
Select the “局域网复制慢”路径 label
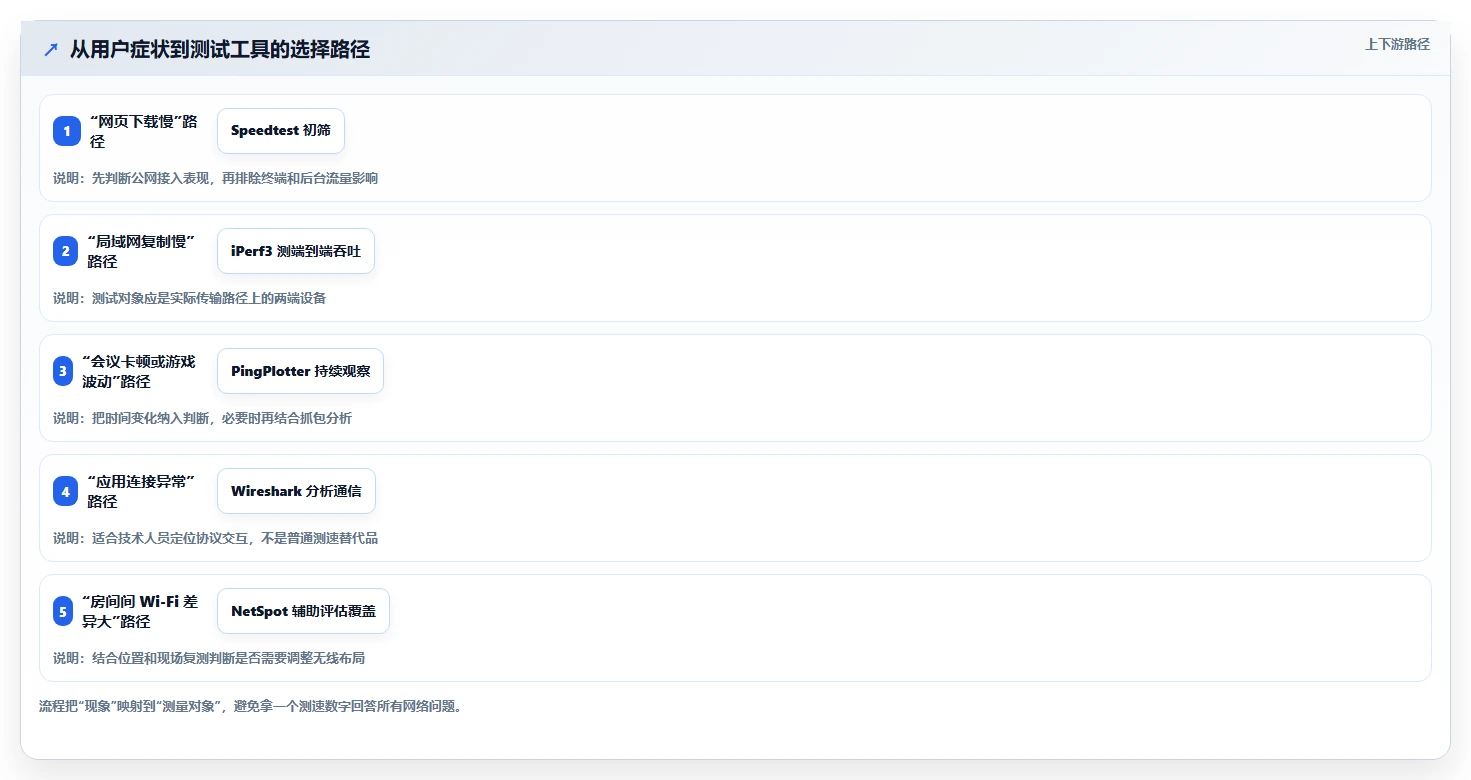(140, 251)
